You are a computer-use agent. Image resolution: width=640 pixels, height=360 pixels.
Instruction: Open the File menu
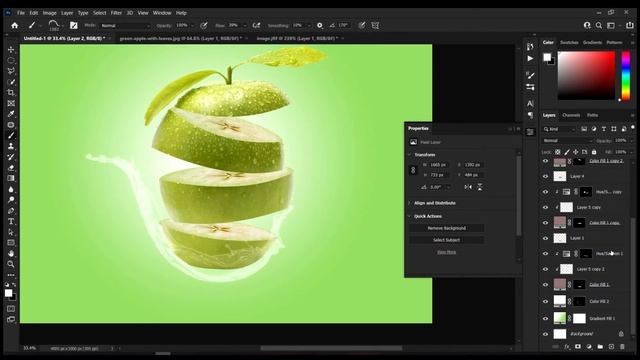point(21,13)
